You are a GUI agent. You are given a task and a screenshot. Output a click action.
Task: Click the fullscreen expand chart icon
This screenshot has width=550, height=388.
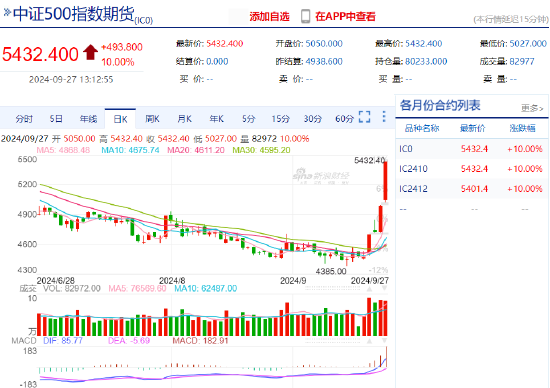tap(365, 117)
